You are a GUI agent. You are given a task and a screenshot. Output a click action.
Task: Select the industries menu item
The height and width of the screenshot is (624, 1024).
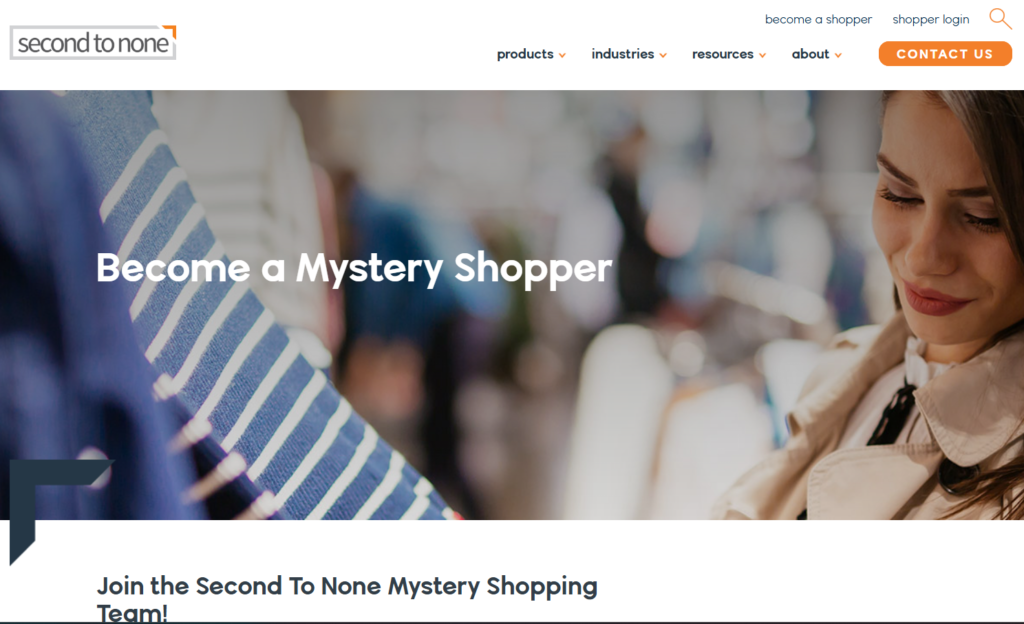[622, 54]
